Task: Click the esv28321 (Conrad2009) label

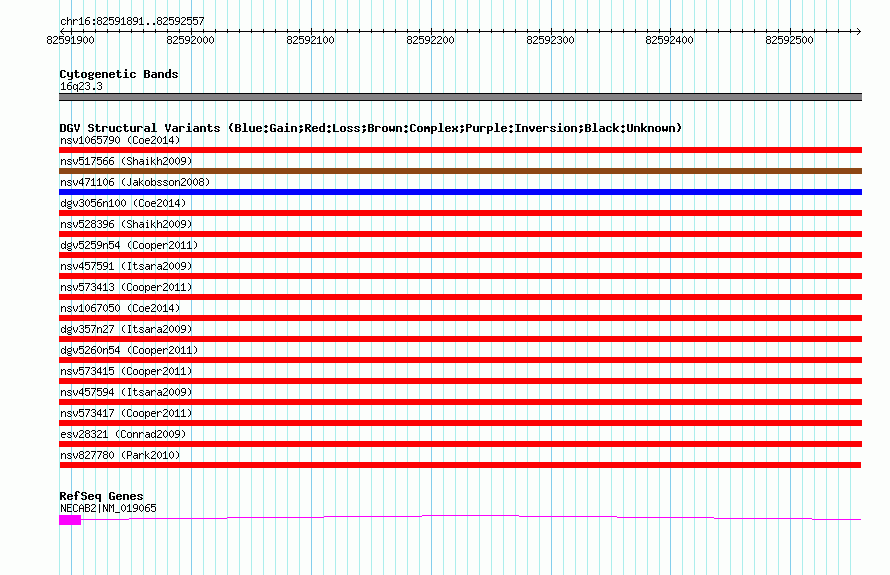Action: point(123,434)
